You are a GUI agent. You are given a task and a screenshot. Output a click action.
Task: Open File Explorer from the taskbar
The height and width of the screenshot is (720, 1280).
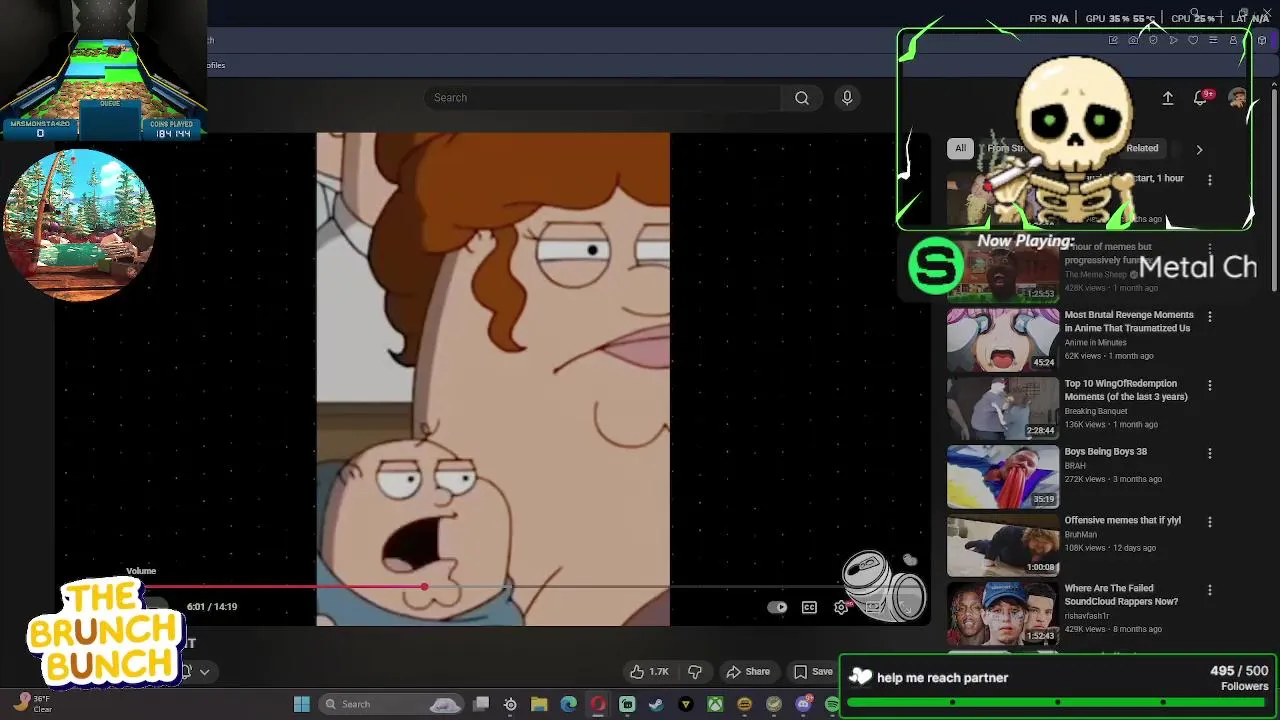pos(540,704)
